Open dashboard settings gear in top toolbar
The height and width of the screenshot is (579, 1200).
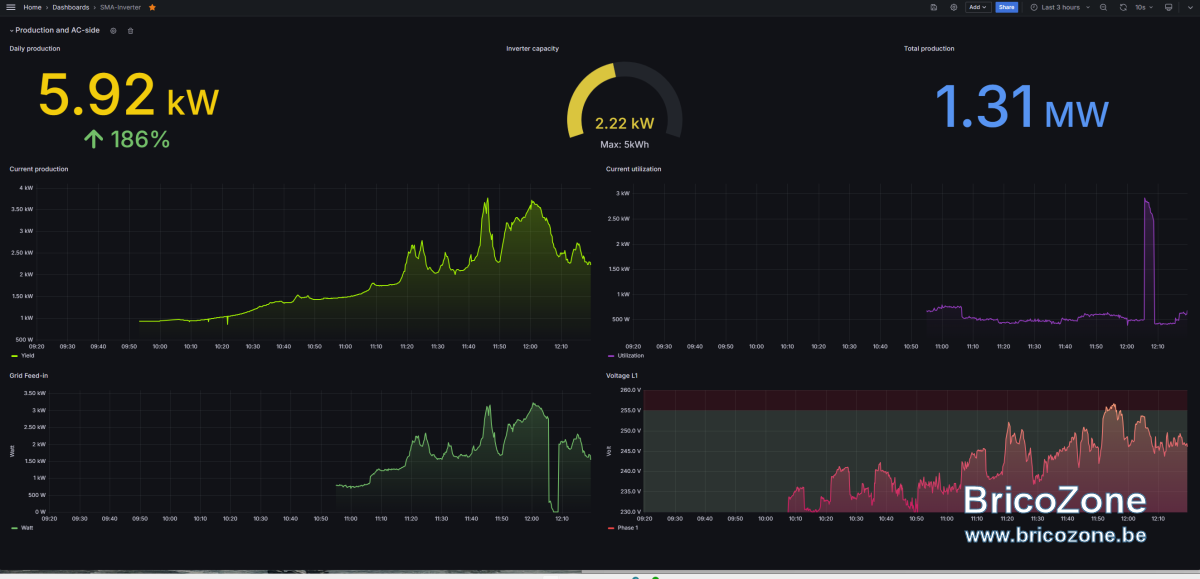[953, 7]
